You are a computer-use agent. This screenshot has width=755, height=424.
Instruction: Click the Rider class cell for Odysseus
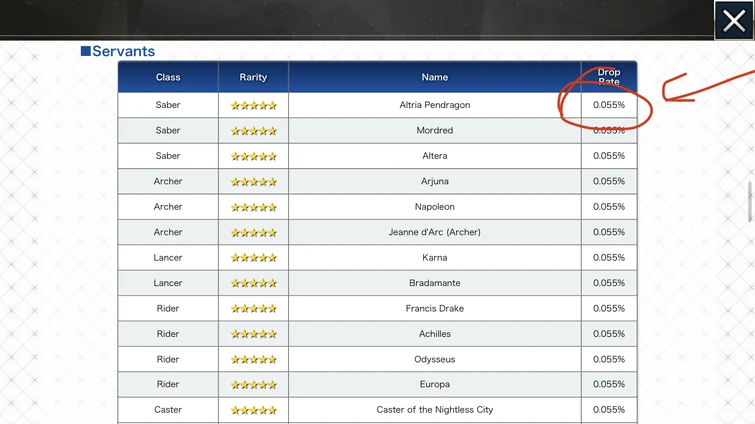(x=168, y=359)
